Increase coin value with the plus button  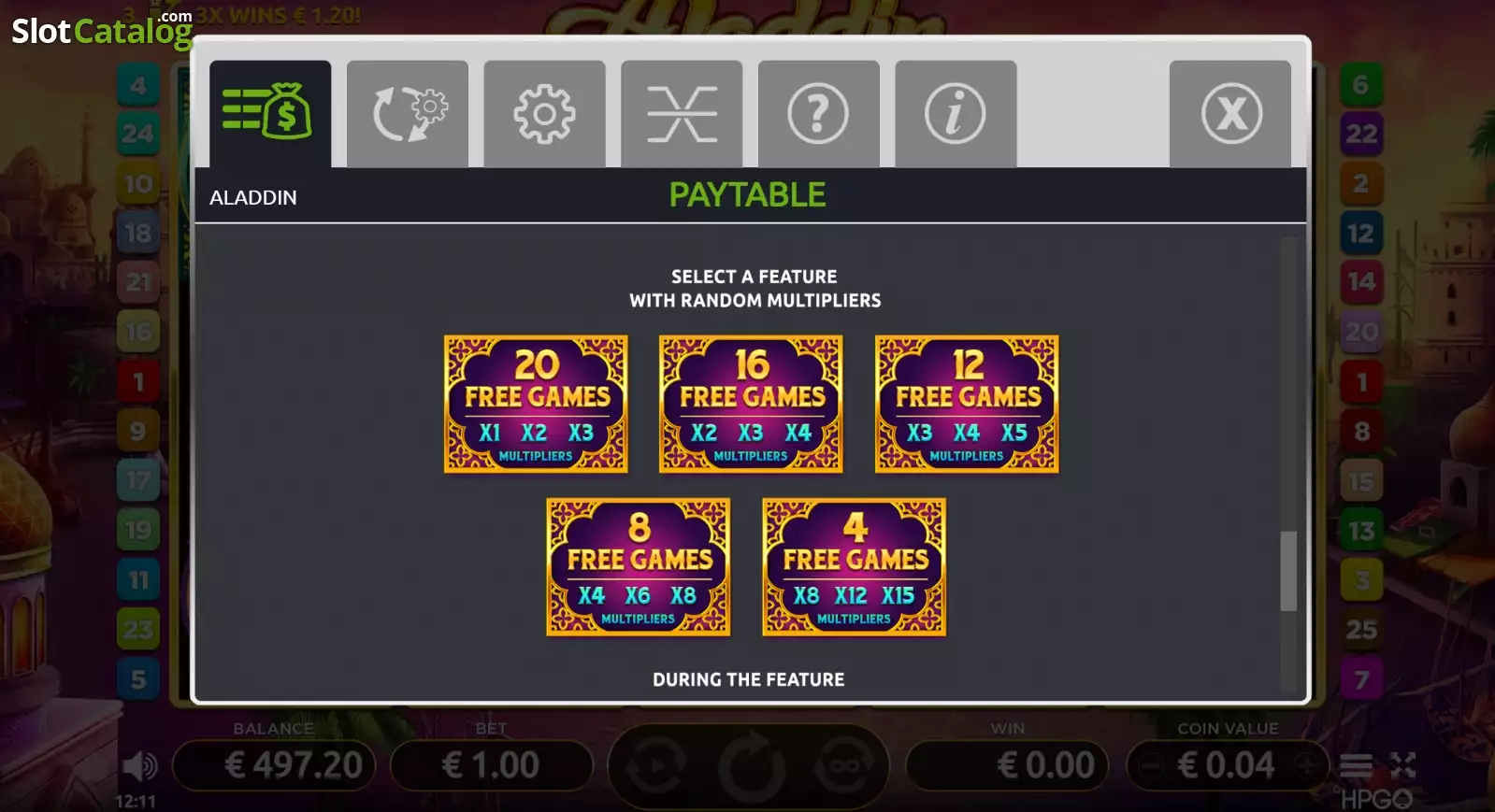1307,766
